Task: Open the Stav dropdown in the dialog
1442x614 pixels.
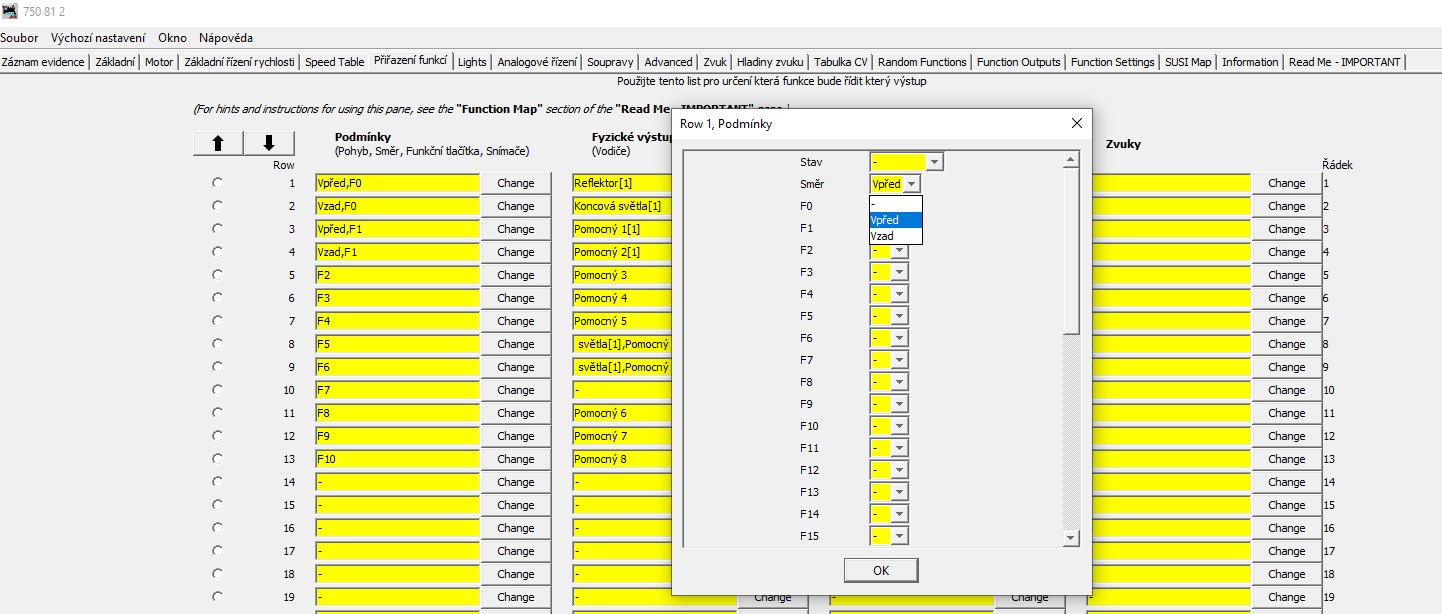Action: [934, 162]
